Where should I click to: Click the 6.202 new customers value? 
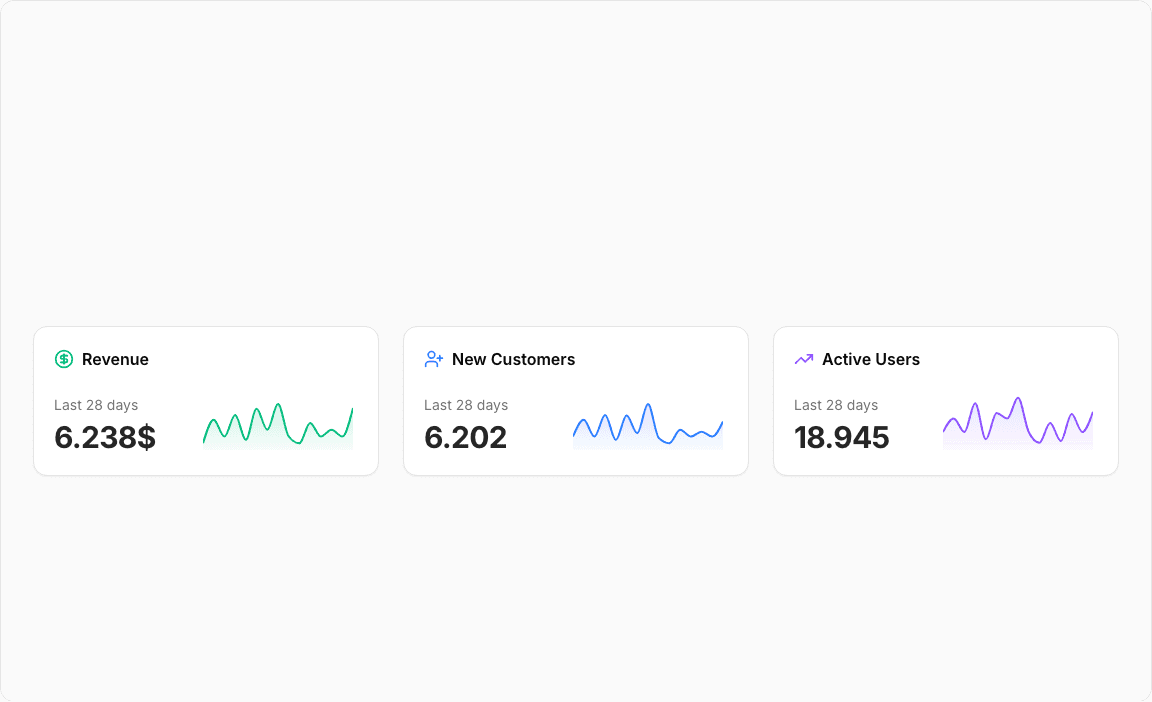click(x=465, y=437)
